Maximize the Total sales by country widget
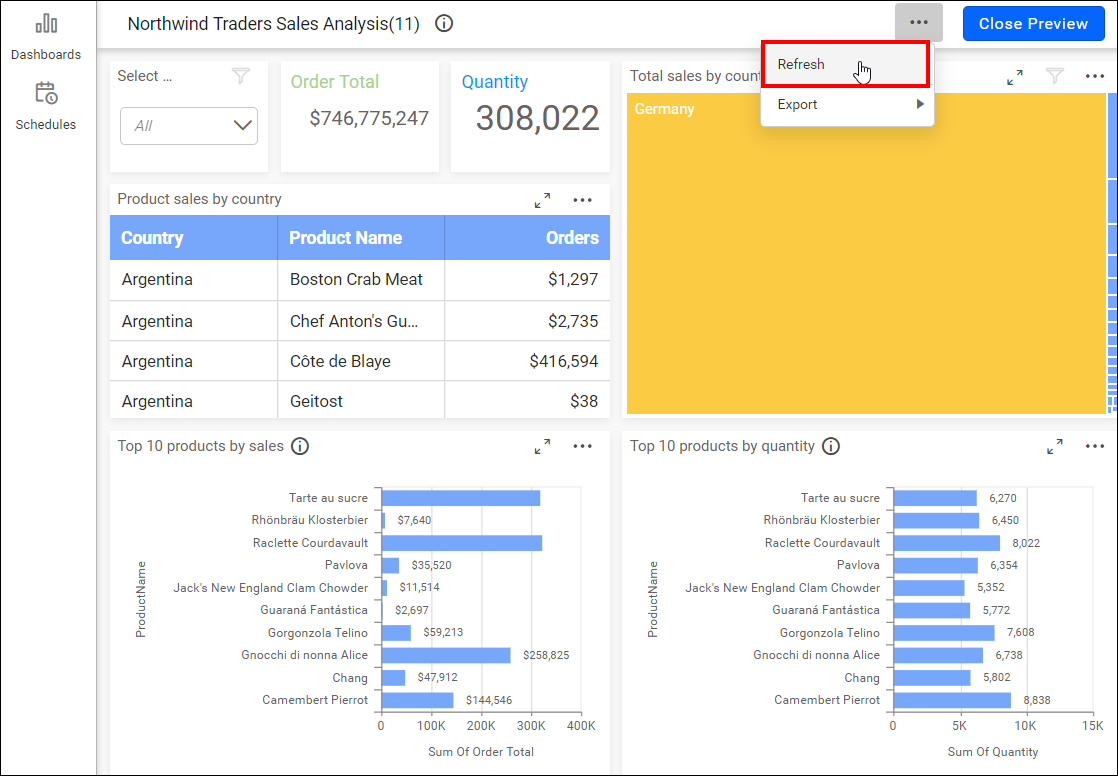 point(1015,76)
